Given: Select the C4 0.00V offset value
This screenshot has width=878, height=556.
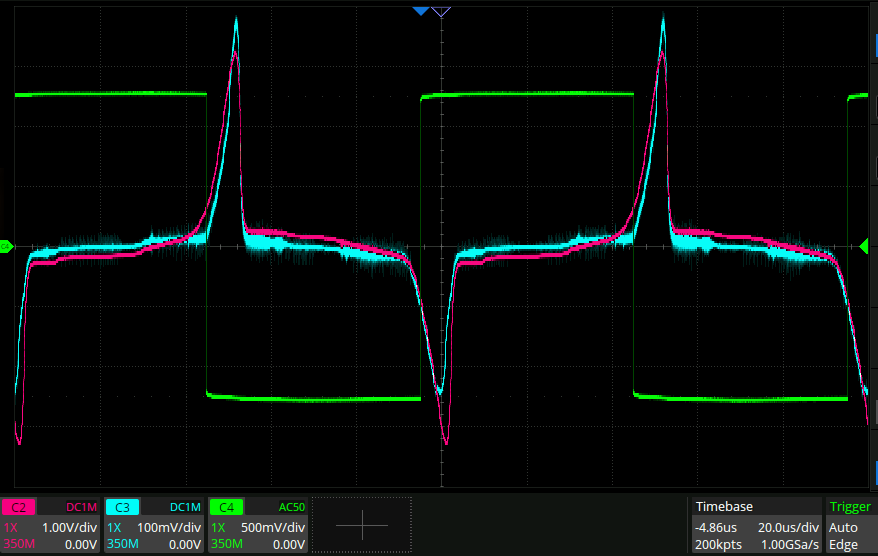Looking at the screenshot, I should point(289,544).
